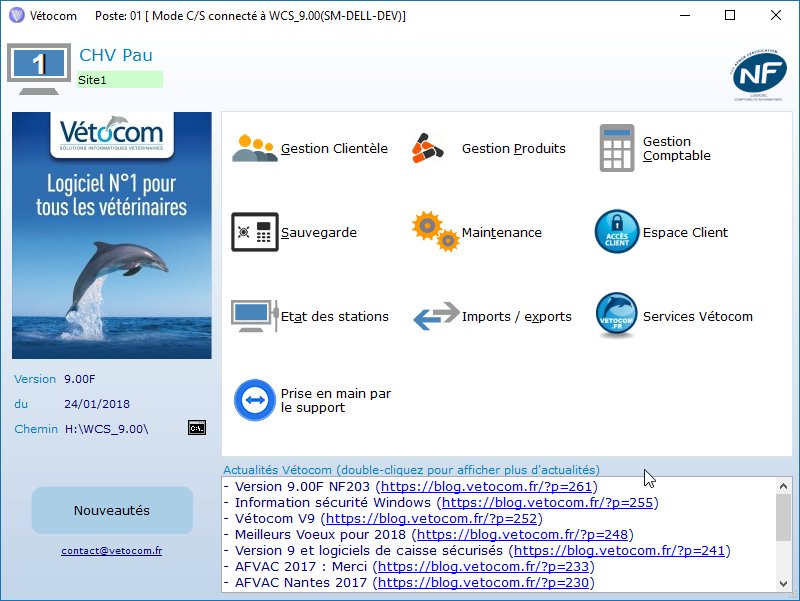The image size is (800, 601).
Task: Open the Services Vétocom dolphin icon
Action: [617, 315]
